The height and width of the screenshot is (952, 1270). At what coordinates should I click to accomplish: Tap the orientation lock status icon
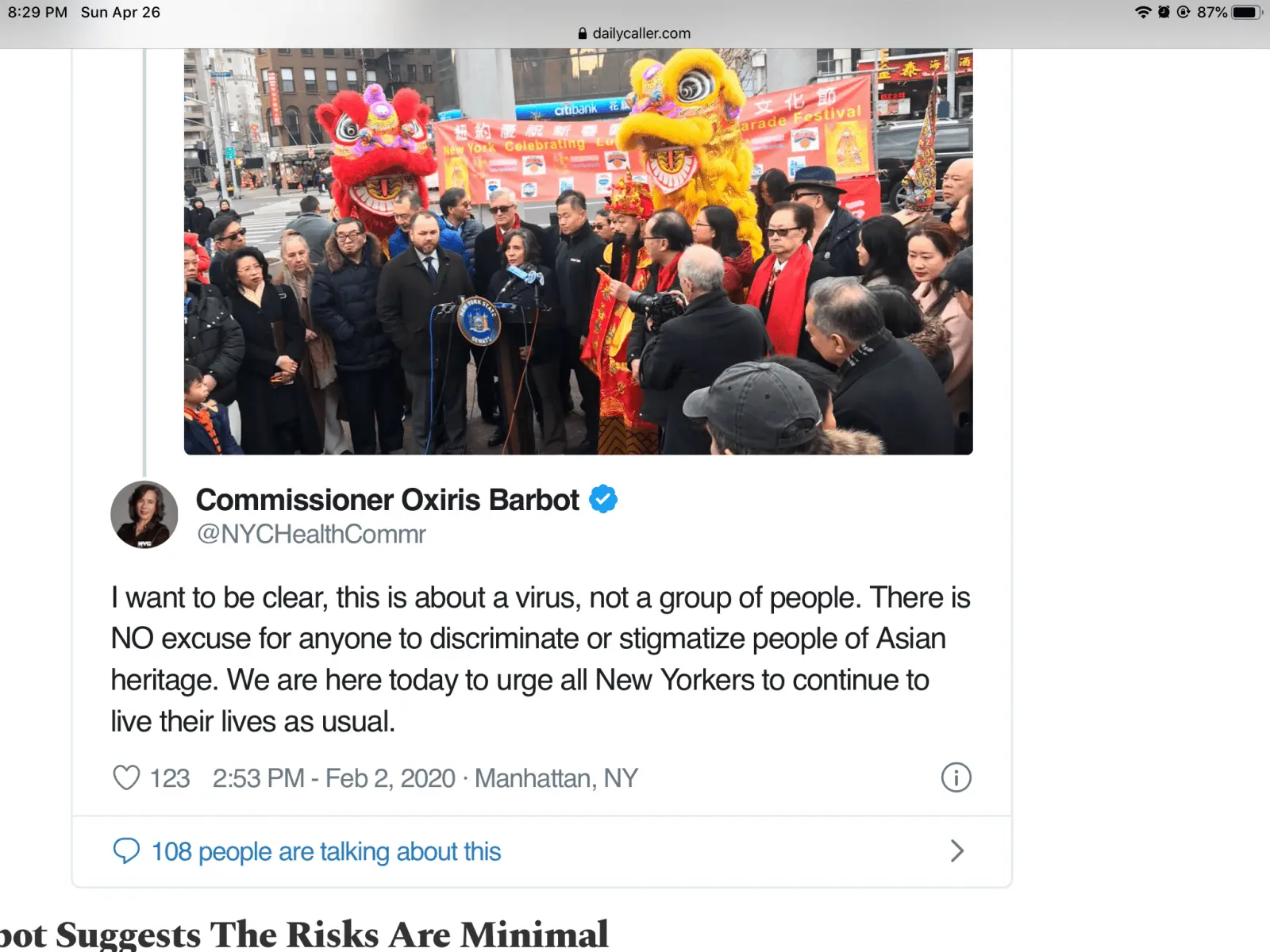point(1183,12)
